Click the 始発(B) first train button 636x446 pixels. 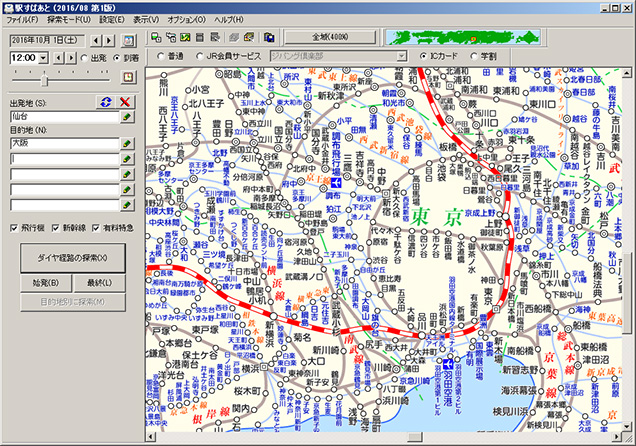pyautogui.click(x=46, y=283)
